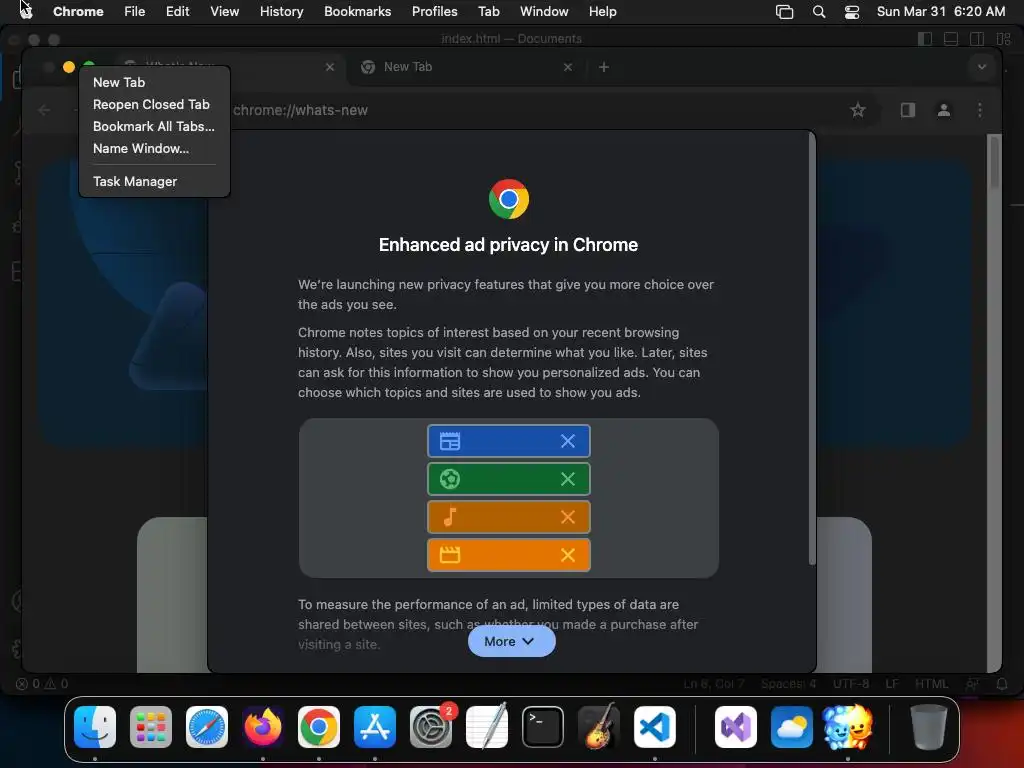Open VS Code customize layout icon
Screen dimensions: 1024x768
click(1003, 39)
